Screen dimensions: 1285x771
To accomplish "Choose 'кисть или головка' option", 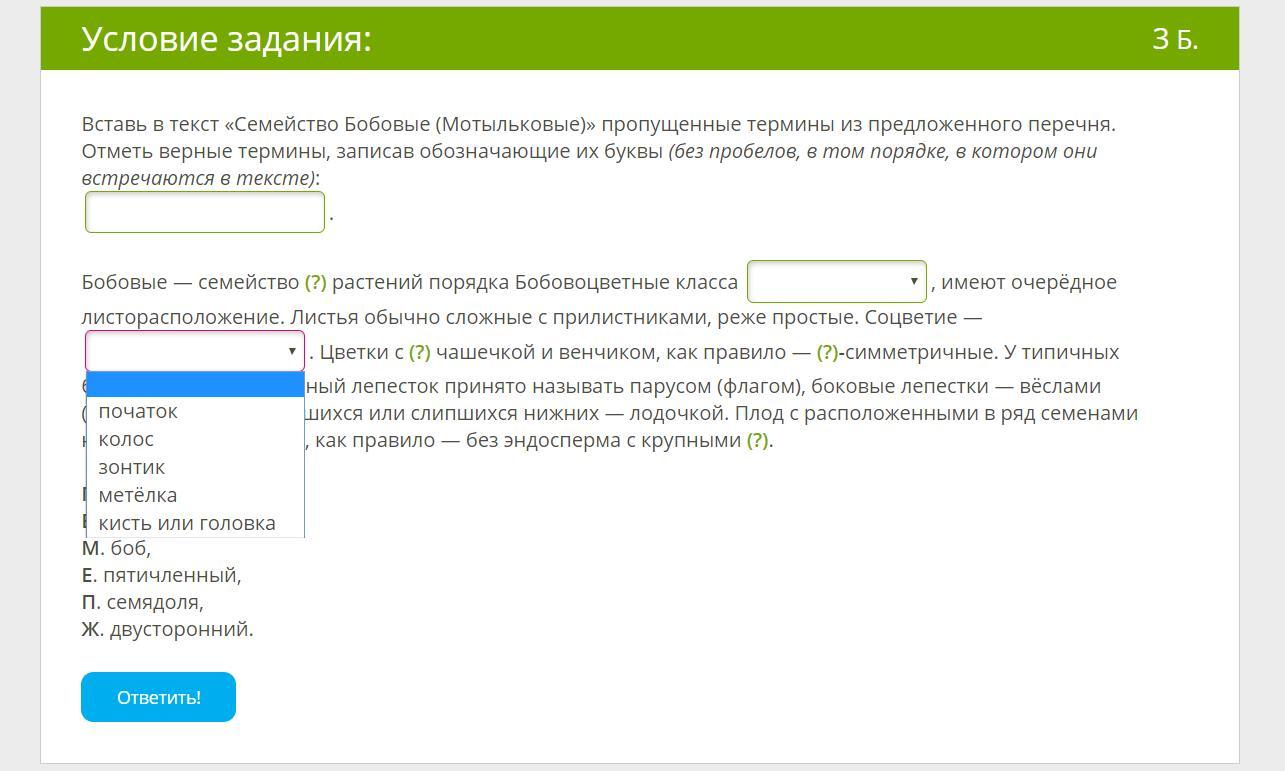I will (195, 523).
